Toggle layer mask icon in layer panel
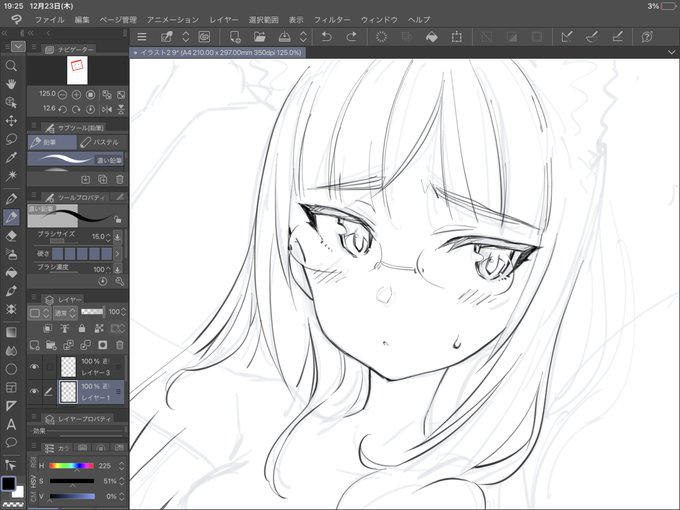 [x=103, y=345]
